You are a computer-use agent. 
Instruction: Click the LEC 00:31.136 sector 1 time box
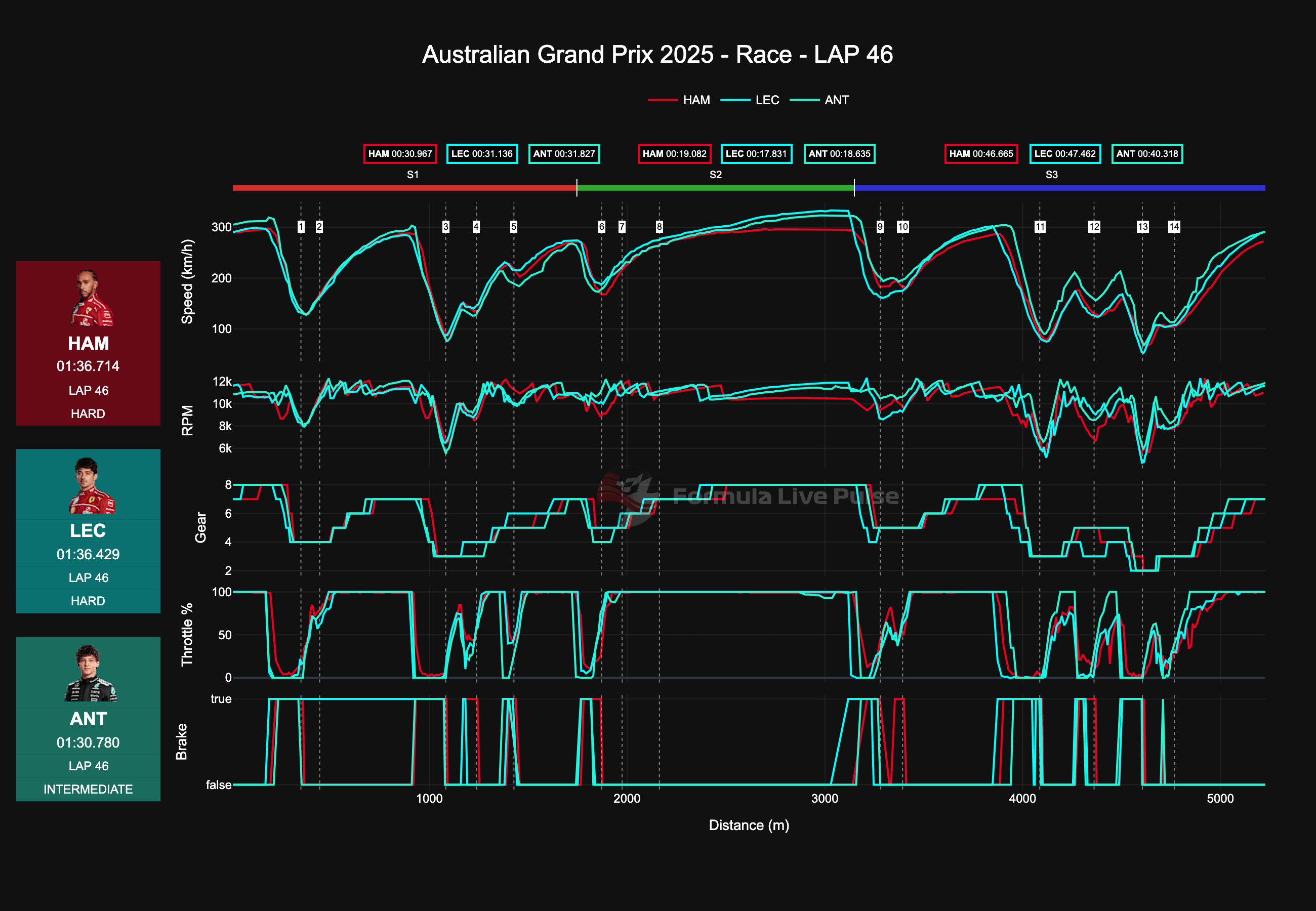[x=482, y=153]
